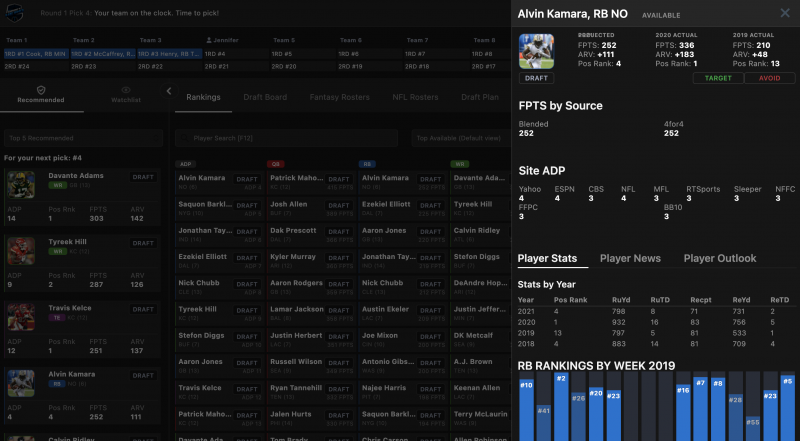Viewport: 800px width, 441px height.
Task: Click the QB position badge
Action: click(x=276, y=164)
